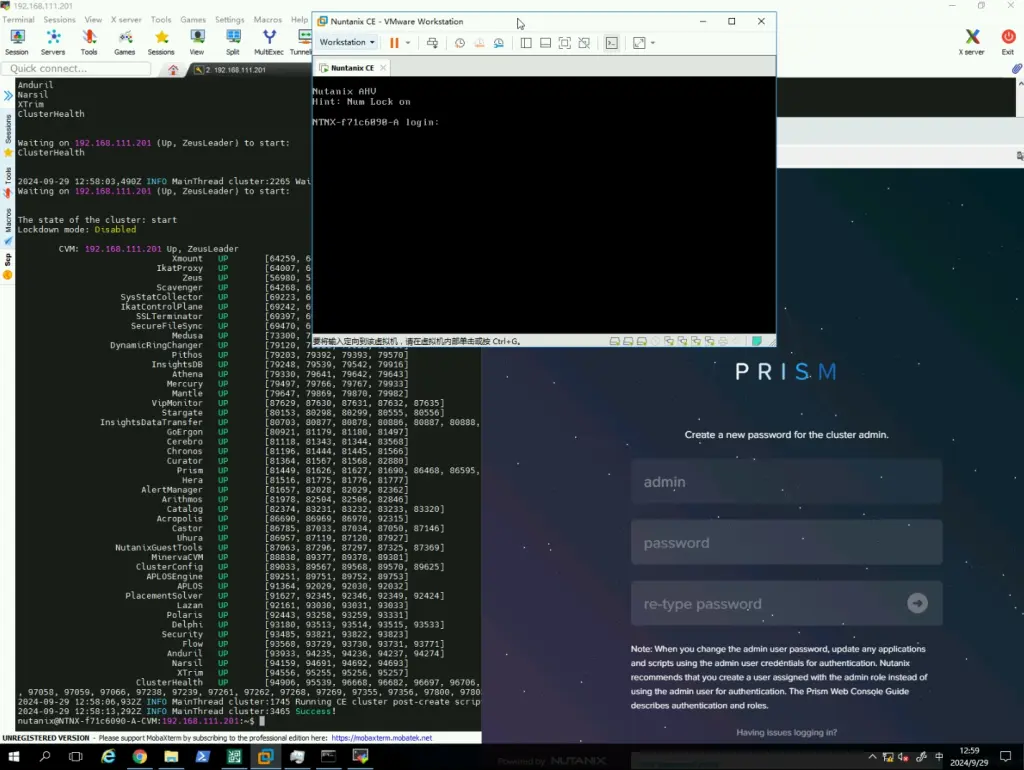Click the send Ctrl+Alt+Del icon in VMware
1024x770 pixels.
tap(432, 43)
